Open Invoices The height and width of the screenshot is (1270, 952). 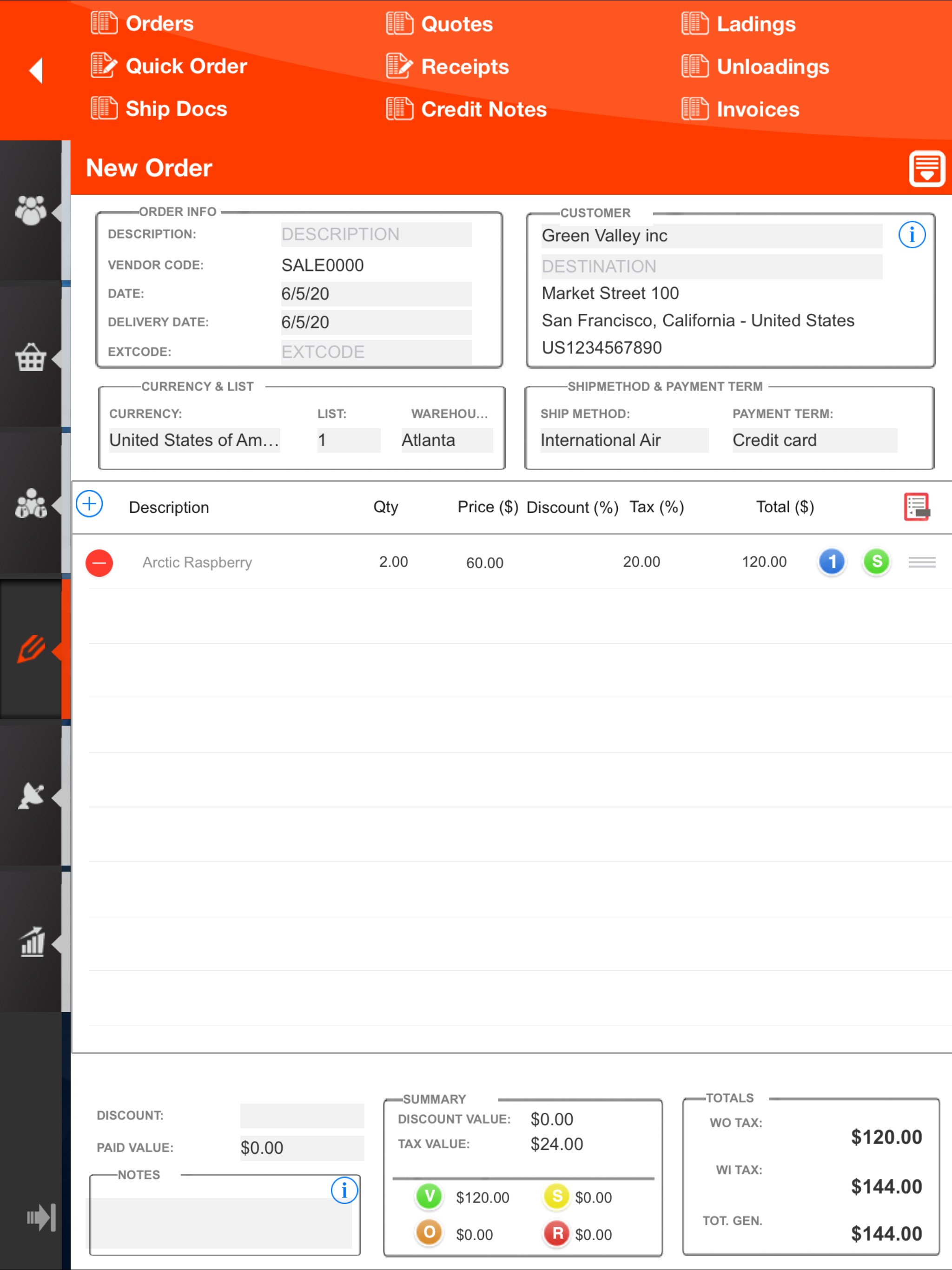pyautogui.click(x=740, y=109)
